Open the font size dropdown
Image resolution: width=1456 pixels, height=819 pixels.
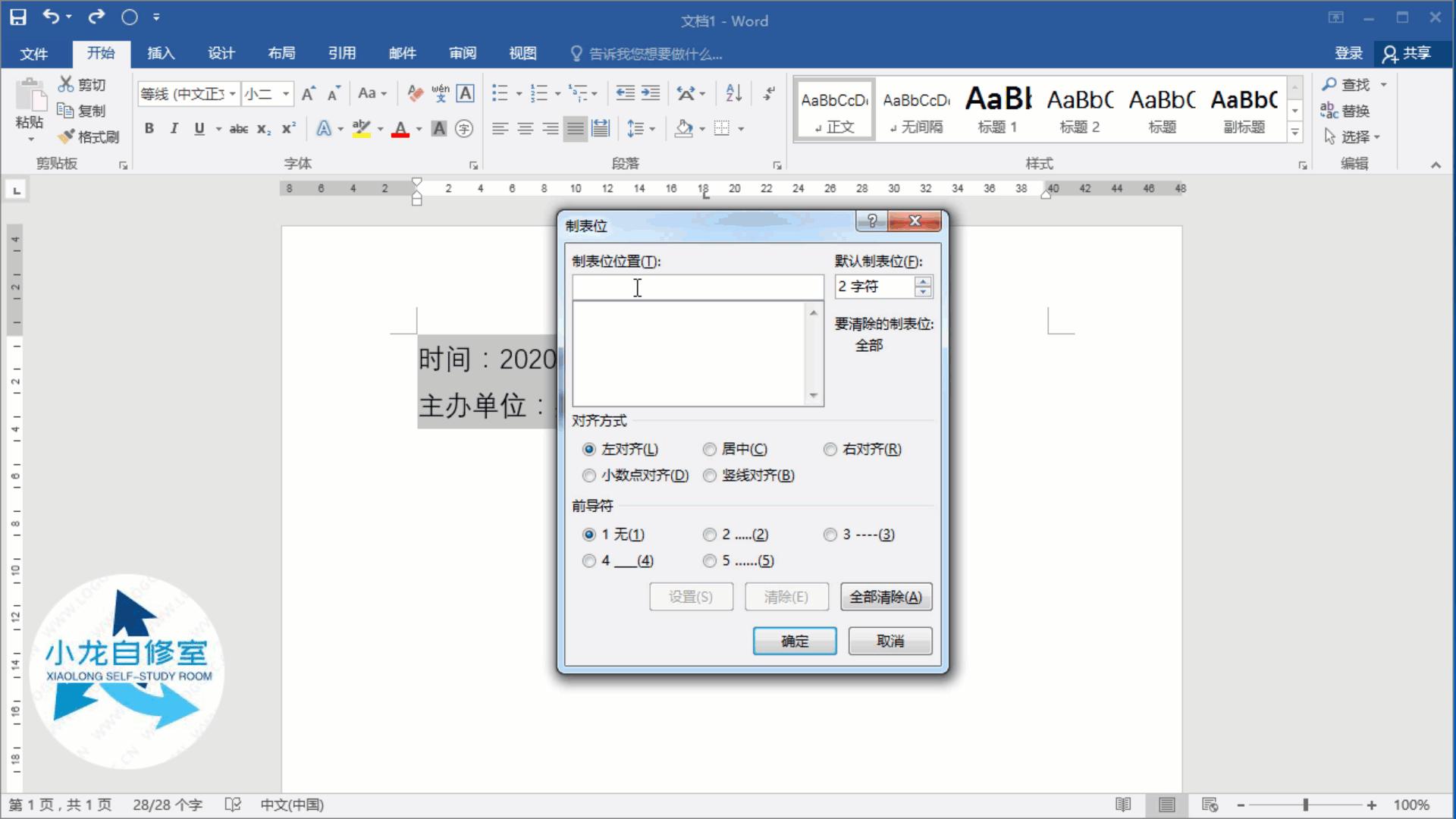tap(284, 93)
